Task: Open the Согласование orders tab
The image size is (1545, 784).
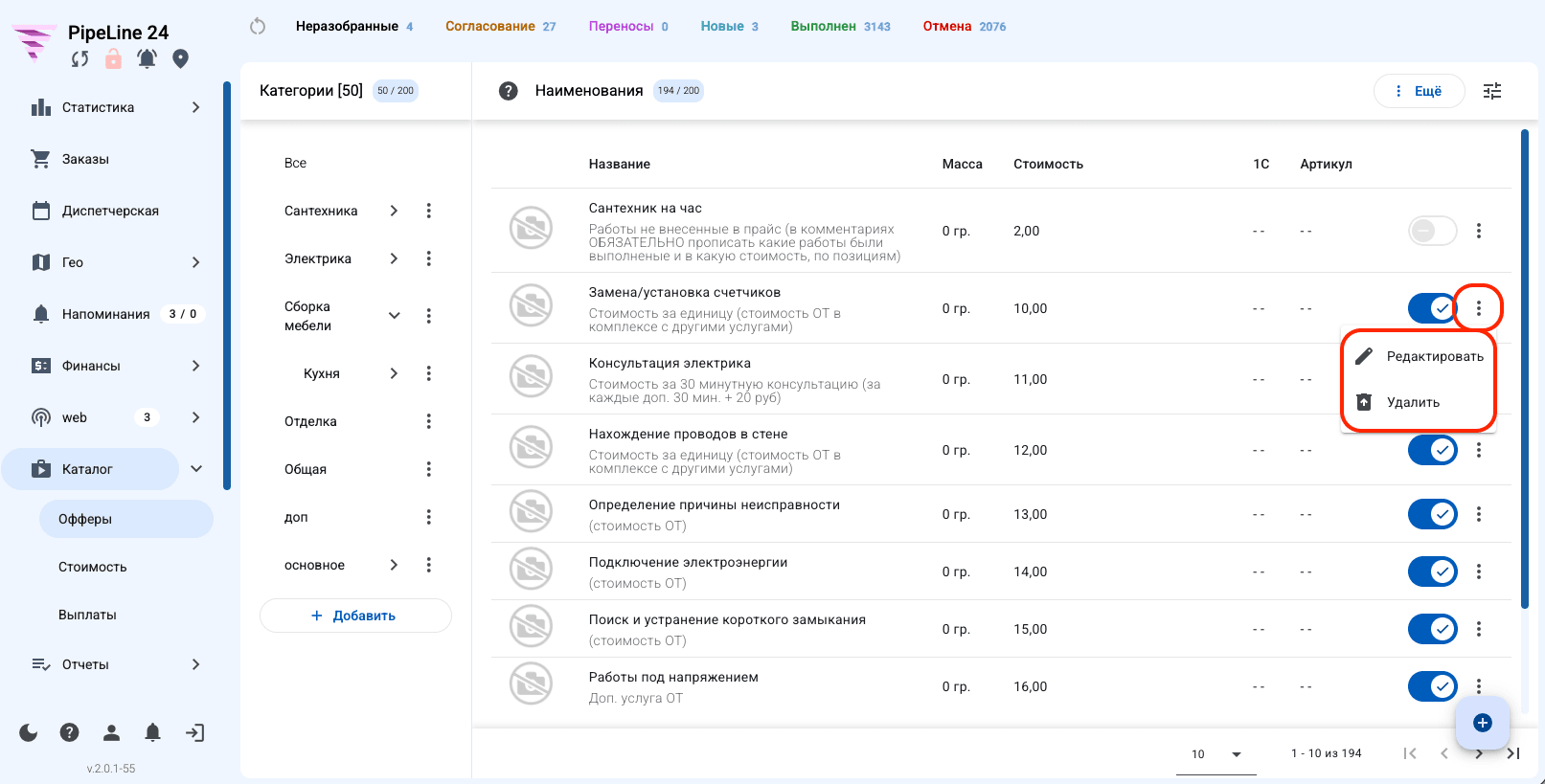Action: pyautogui.click(x=500, y=27)
